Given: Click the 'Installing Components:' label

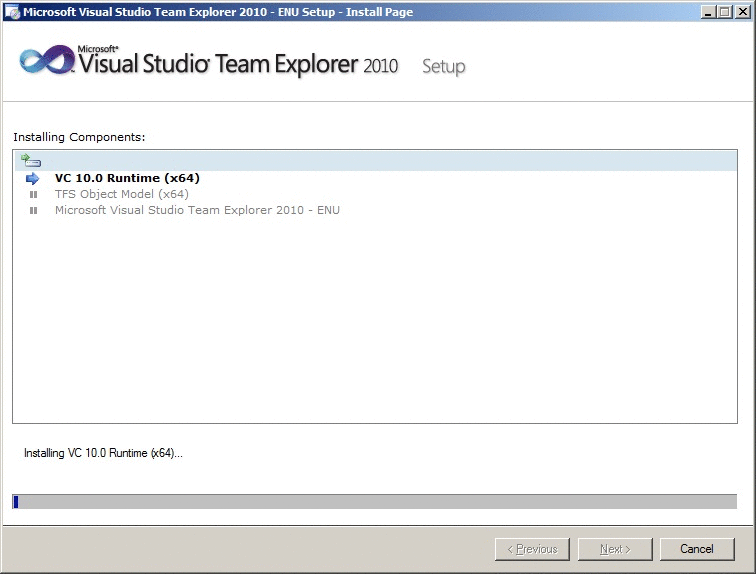Looking at the screenshot, I should click(x=79, y=137).
